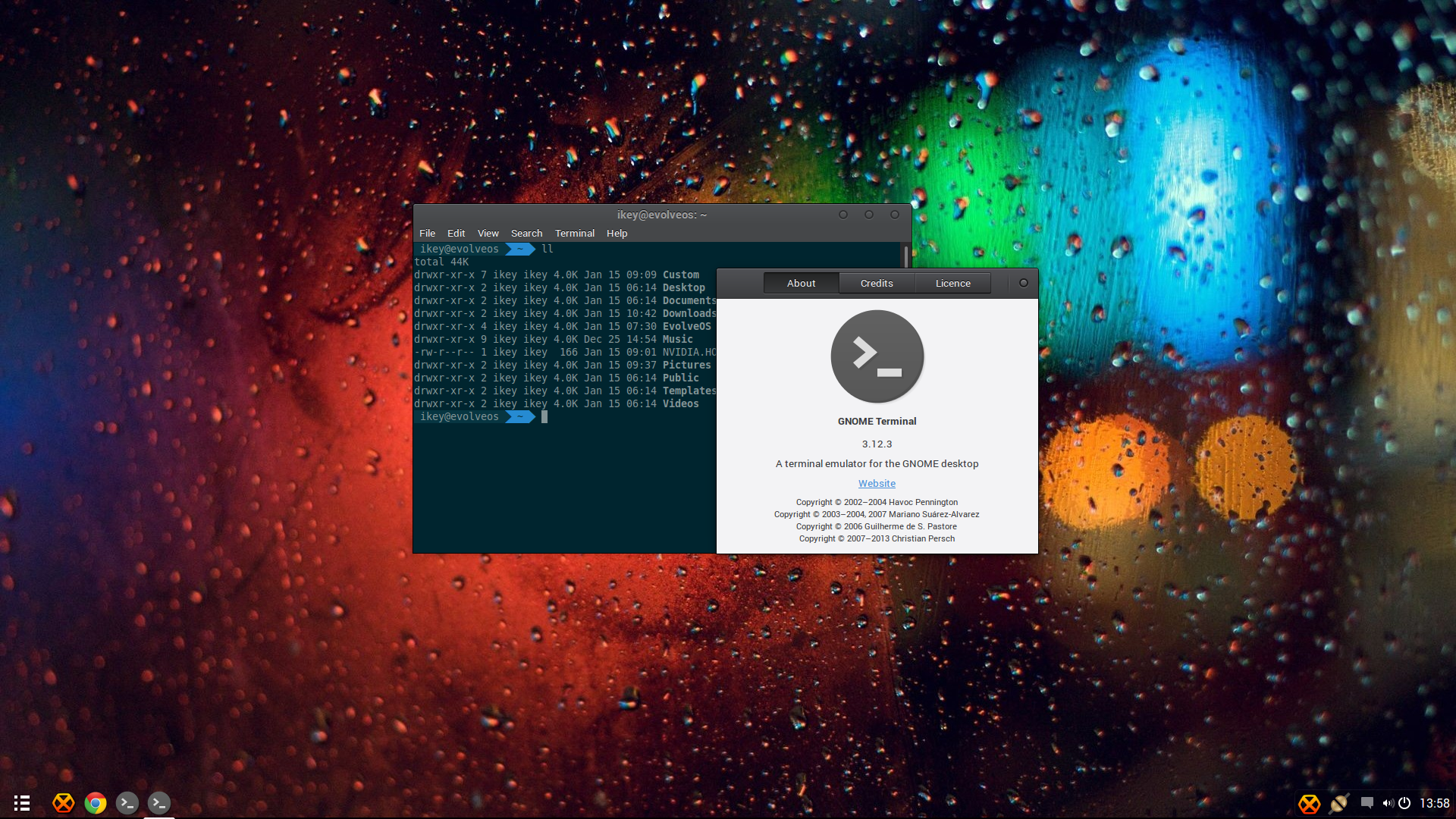Viewport: 1456px width, 819px height.
Task: Open the Website link in About dialog
Action: coord(877,484)
